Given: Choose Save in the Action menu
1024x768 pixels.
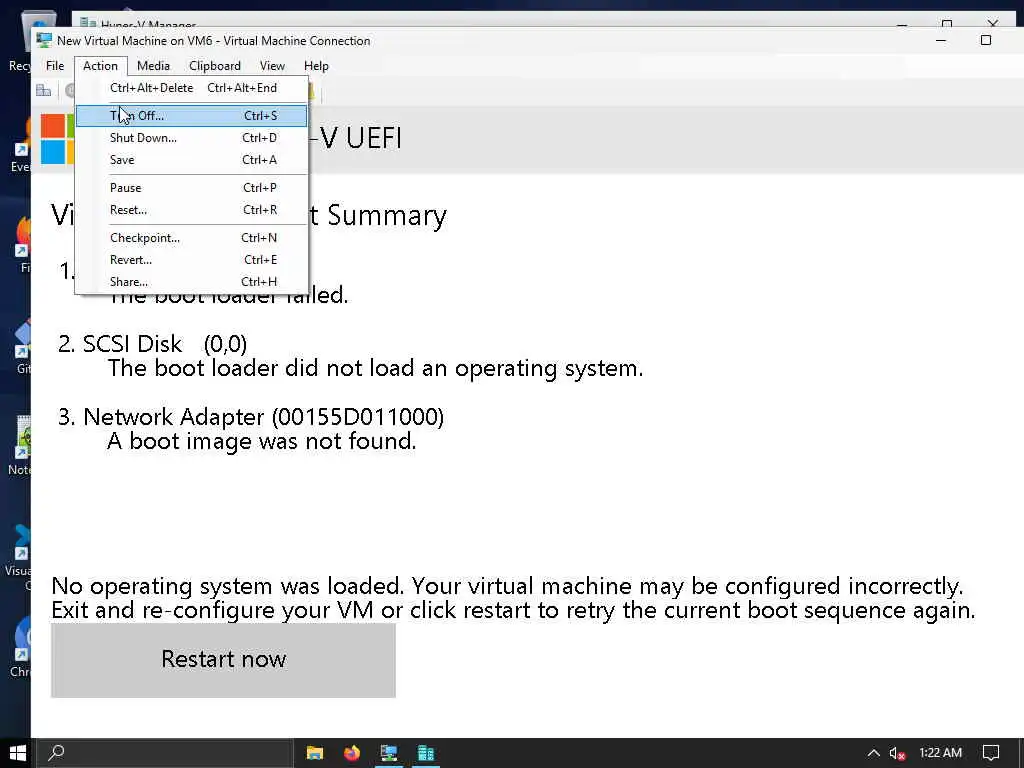Looking at the screenshot, I should point(191,160).
